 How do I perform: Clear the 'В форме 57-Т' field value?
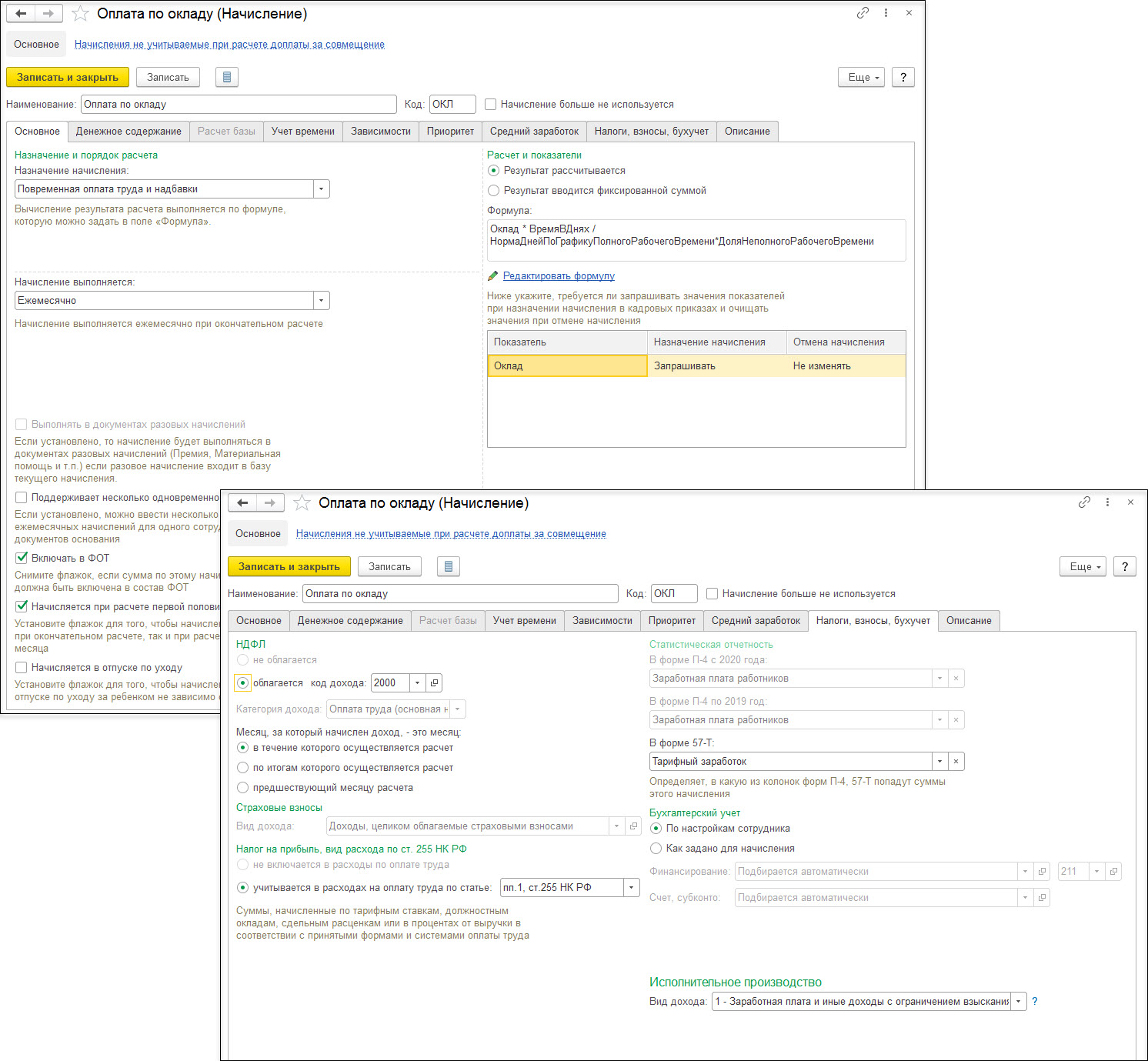point(956,762)
